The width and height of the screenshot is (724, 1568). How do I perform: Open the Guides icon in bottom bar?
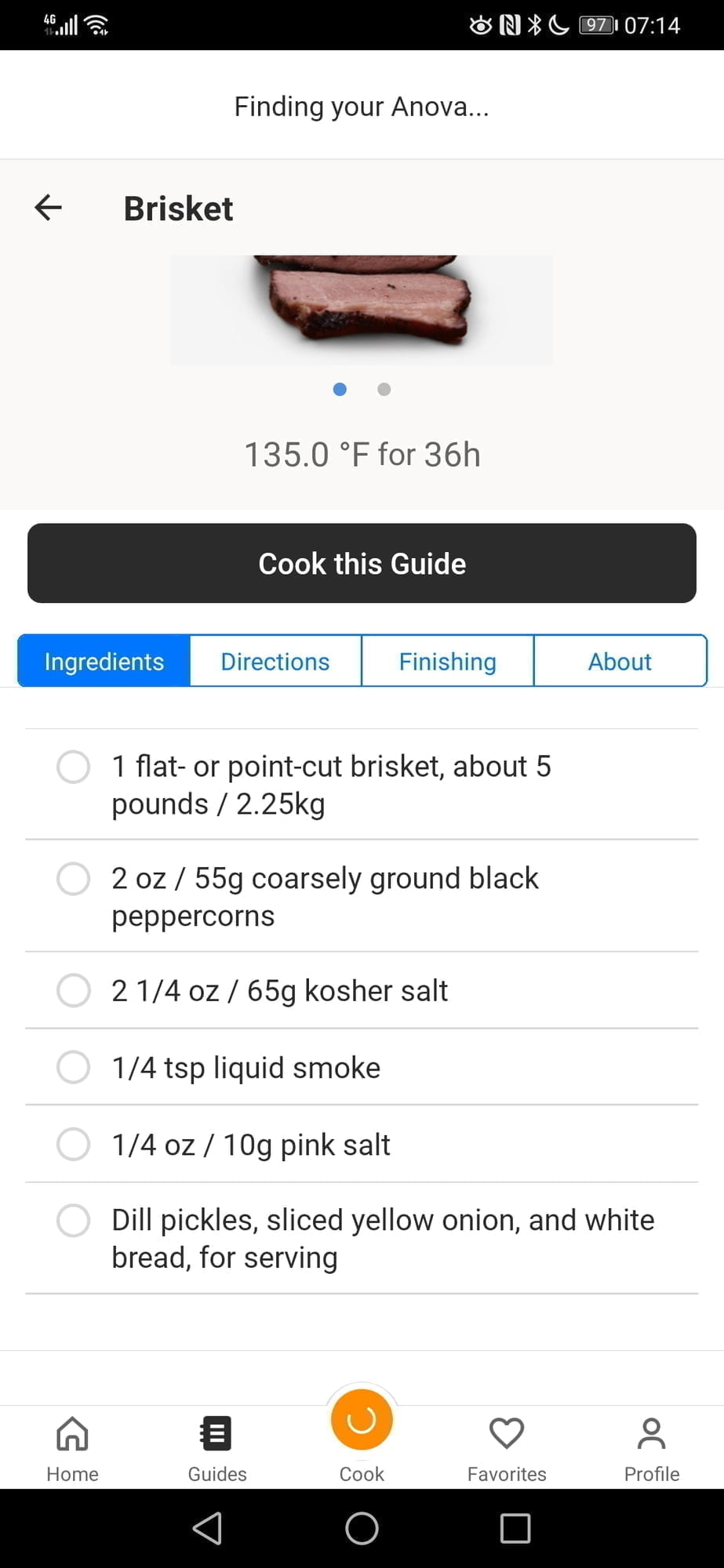coord(216,1434)
